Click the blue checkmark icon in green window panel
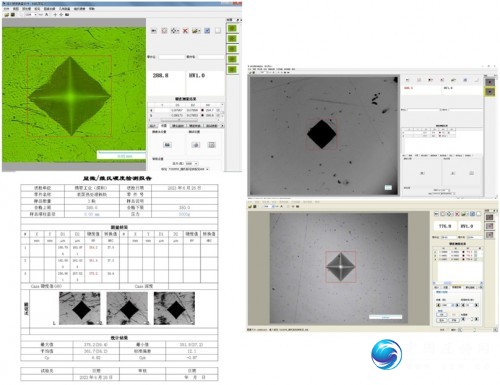The width and height of the screenshot is (500, 385). (x=207, y=31)
